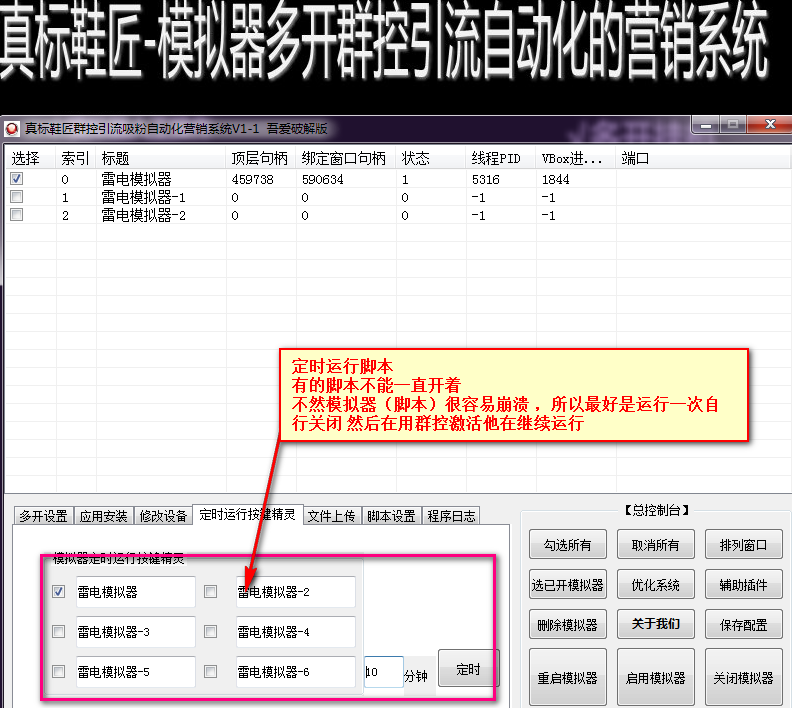The image size is (792, 708).
Task: Click the 雷电模拟器-4 name text field
Action: click(x=295, y=631)
